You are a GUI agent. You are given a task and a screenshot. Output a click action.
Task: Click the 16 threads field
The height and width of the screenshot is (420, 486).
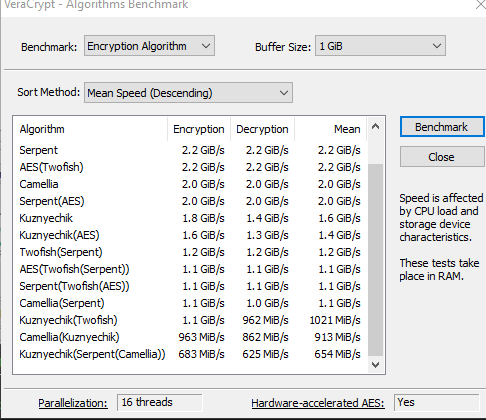point(160,402)
